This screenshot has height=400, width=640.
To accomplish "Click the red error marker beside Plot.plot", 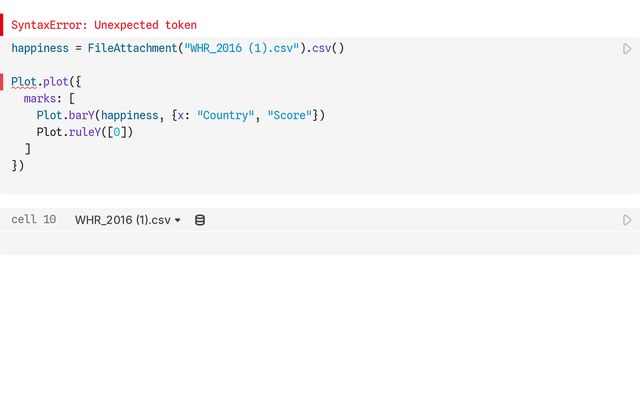I will [x=2, y=82].
